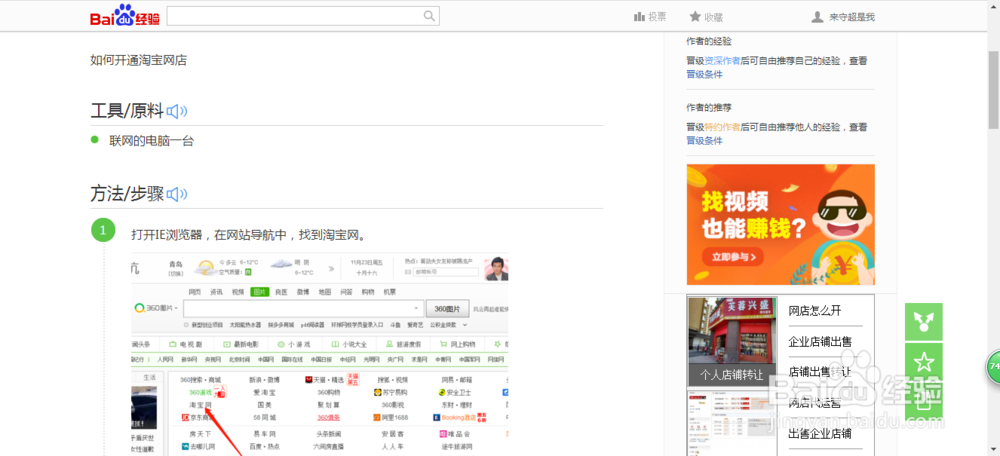Open the 企业店铺出售 link
This screenshot has width=1000, height=456.
820,341
